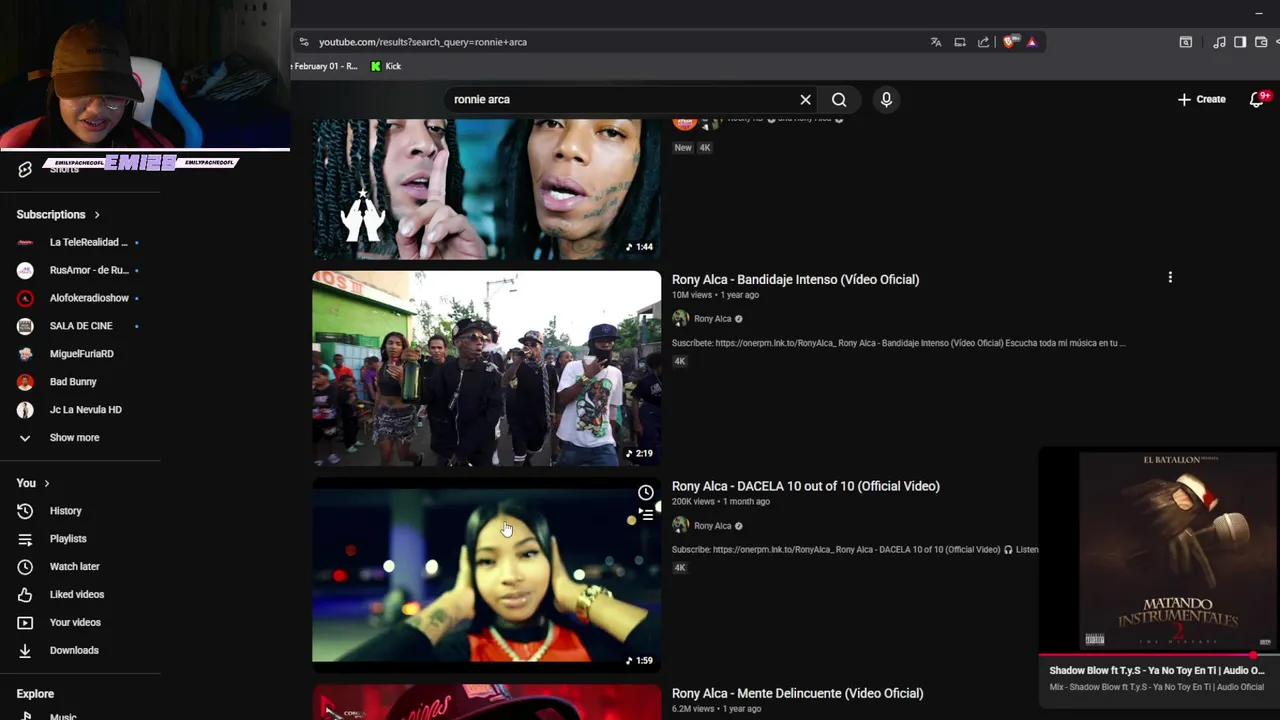Expand the Subscriptions section arrow
The width and height of the screenshot is (1280, 720).
(97, 215)
